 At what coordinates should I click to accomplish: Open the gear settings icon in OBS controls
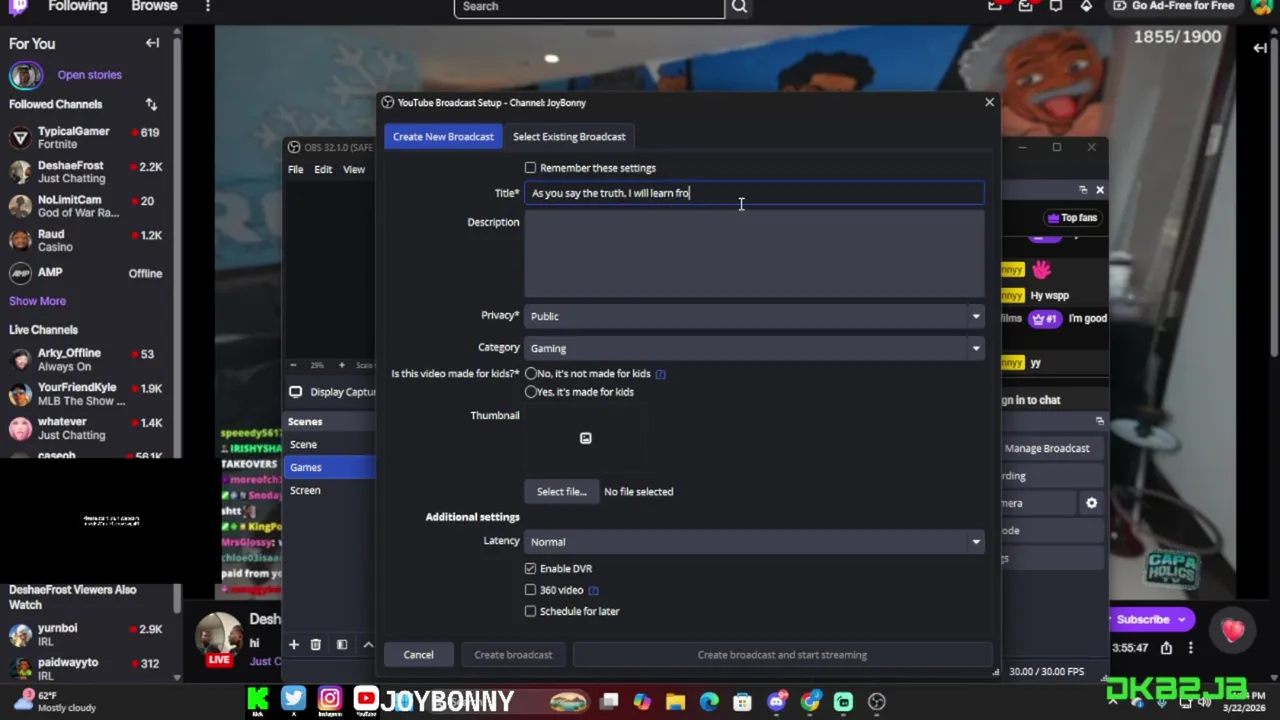(1092, 503)
